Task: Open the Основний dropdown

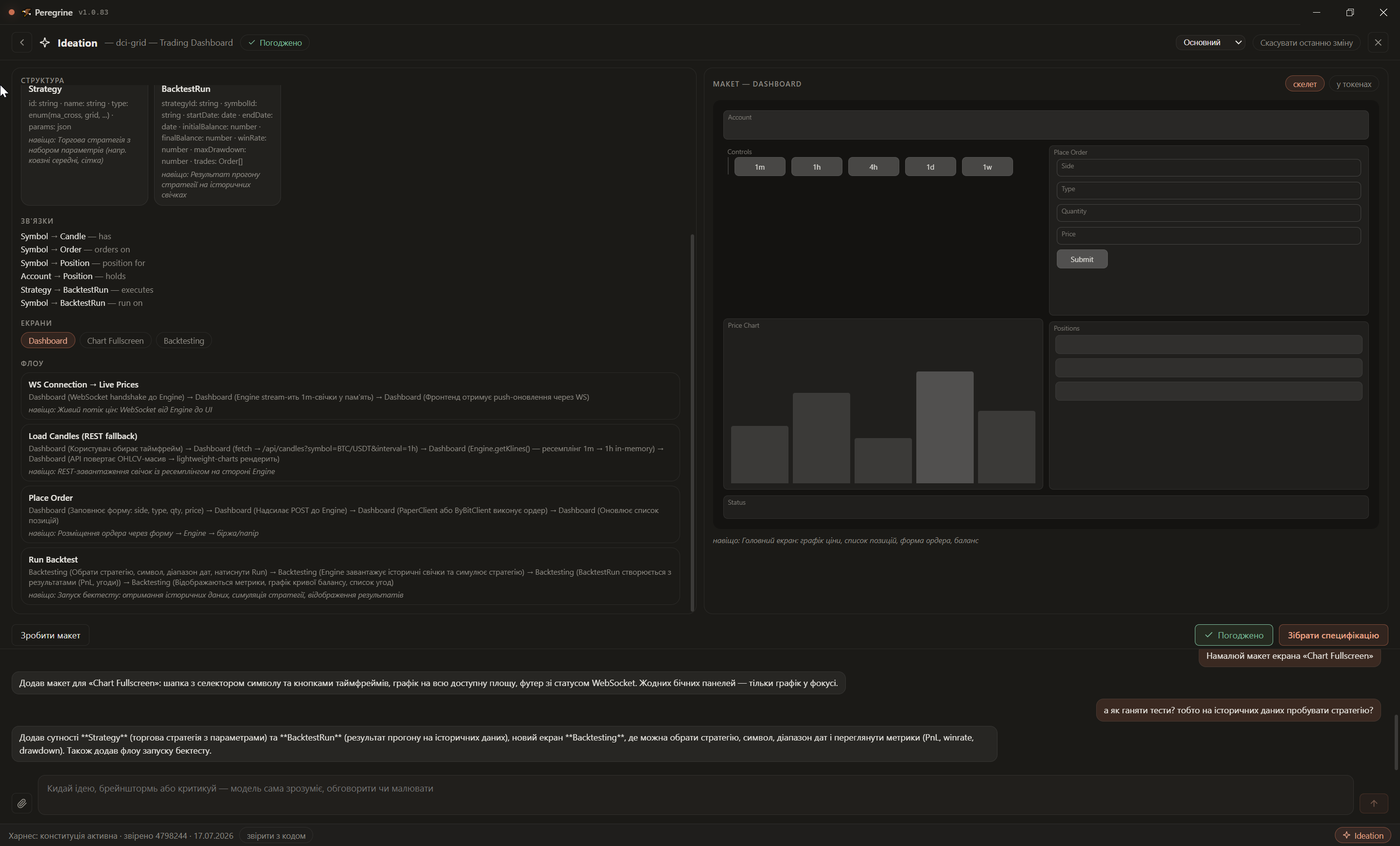Action: (1210, 43)
